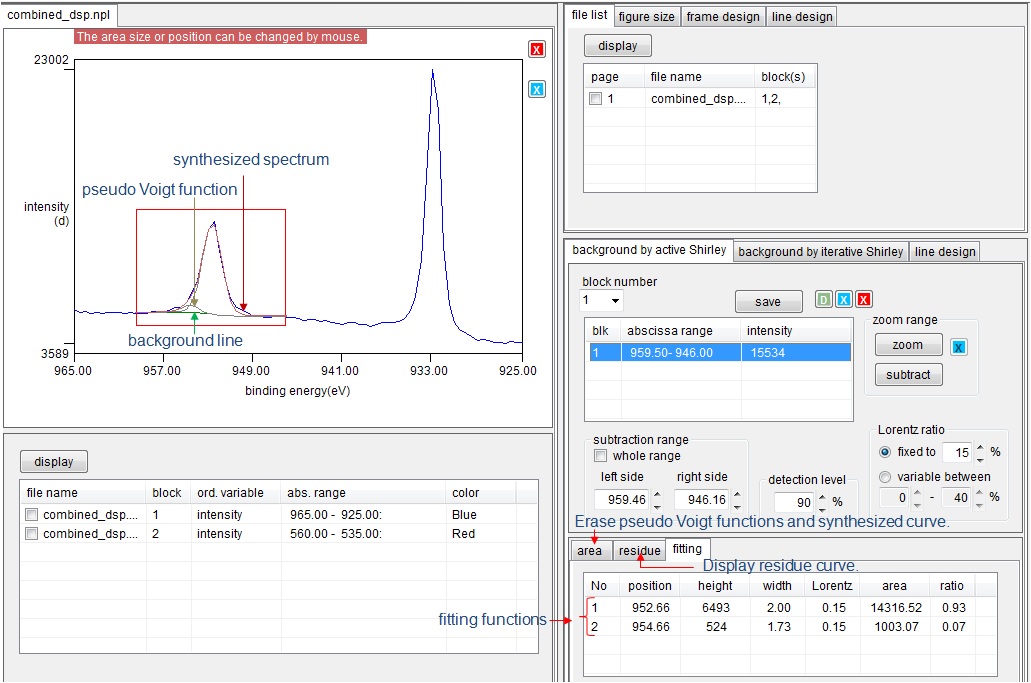Image resolution: width=1031 pixels, height=683 pixels.
Task: Click display button in file list panel
Action: (617, 45)
